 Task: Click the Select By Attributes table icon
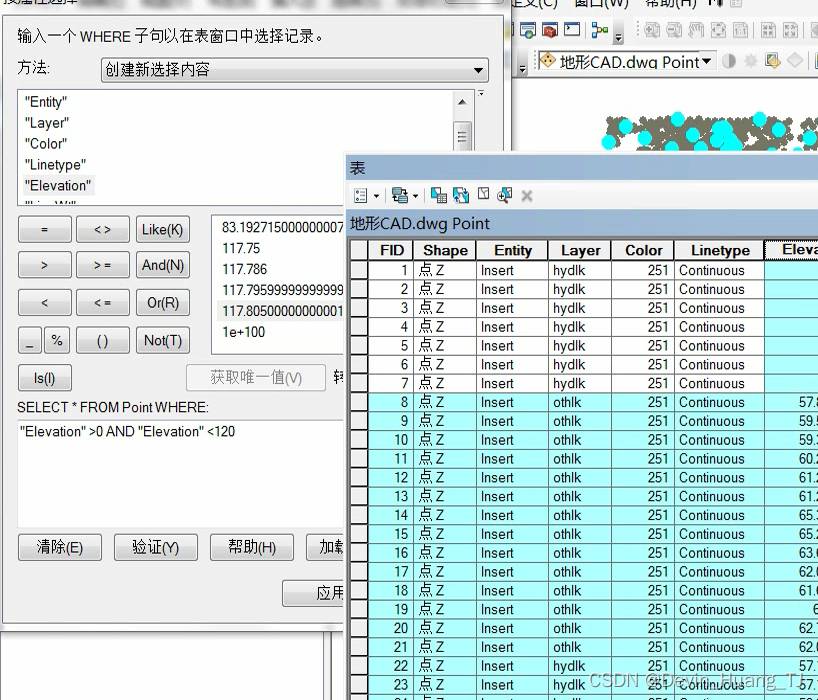439,195
